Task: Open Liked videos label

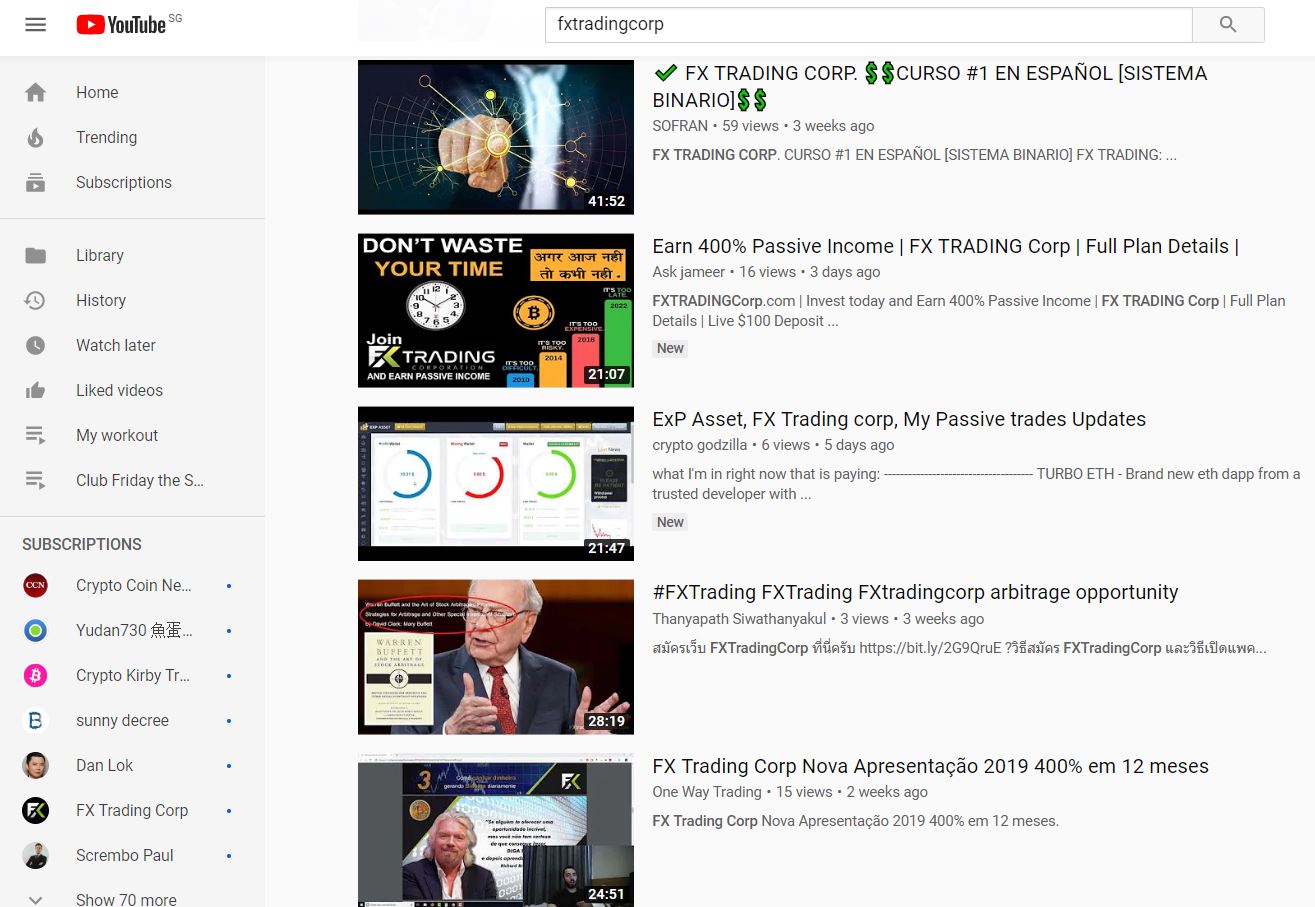Action: 119,390
